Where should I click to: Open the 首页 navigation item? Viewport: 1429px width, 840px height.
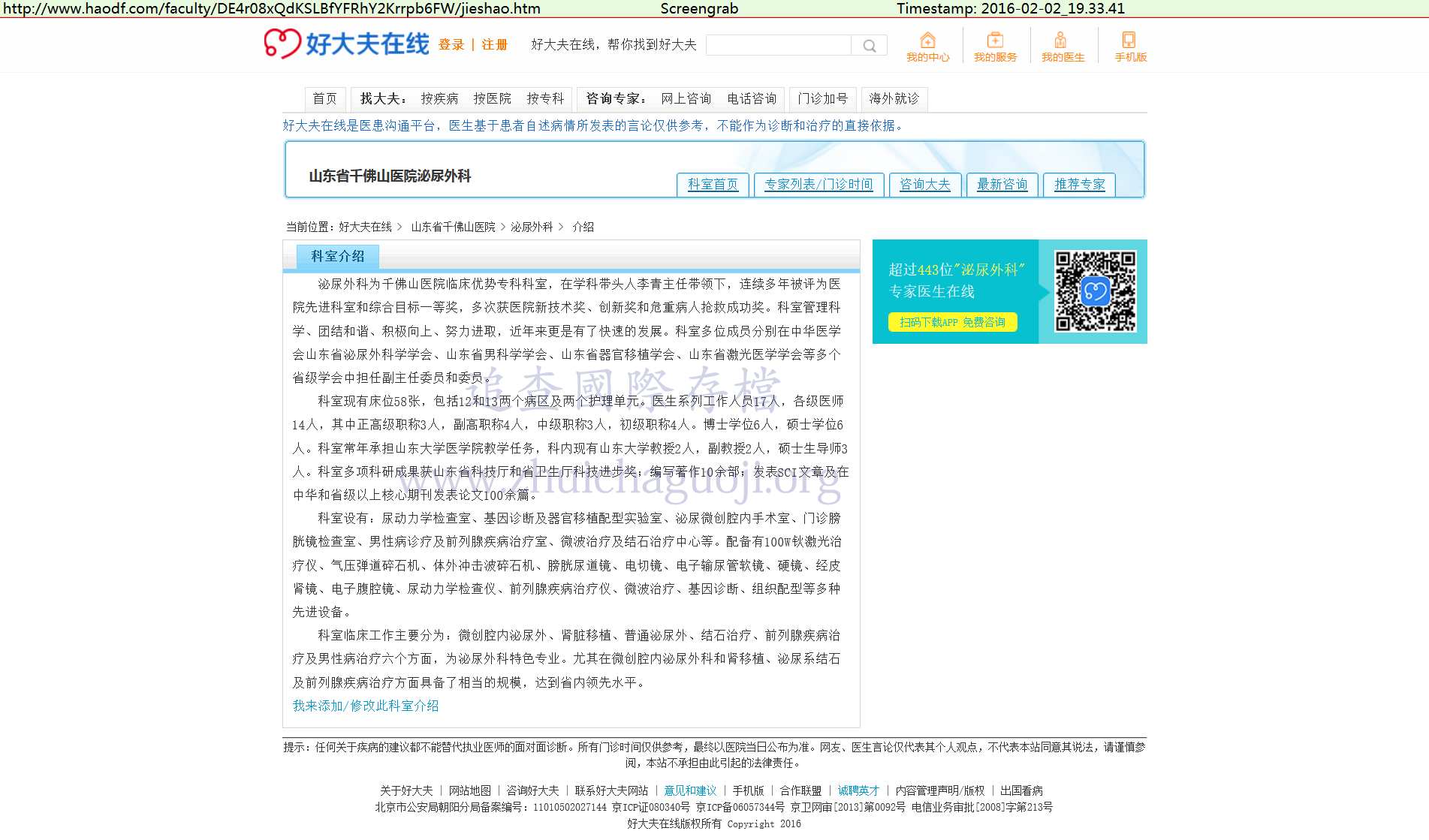click(324, 99)
